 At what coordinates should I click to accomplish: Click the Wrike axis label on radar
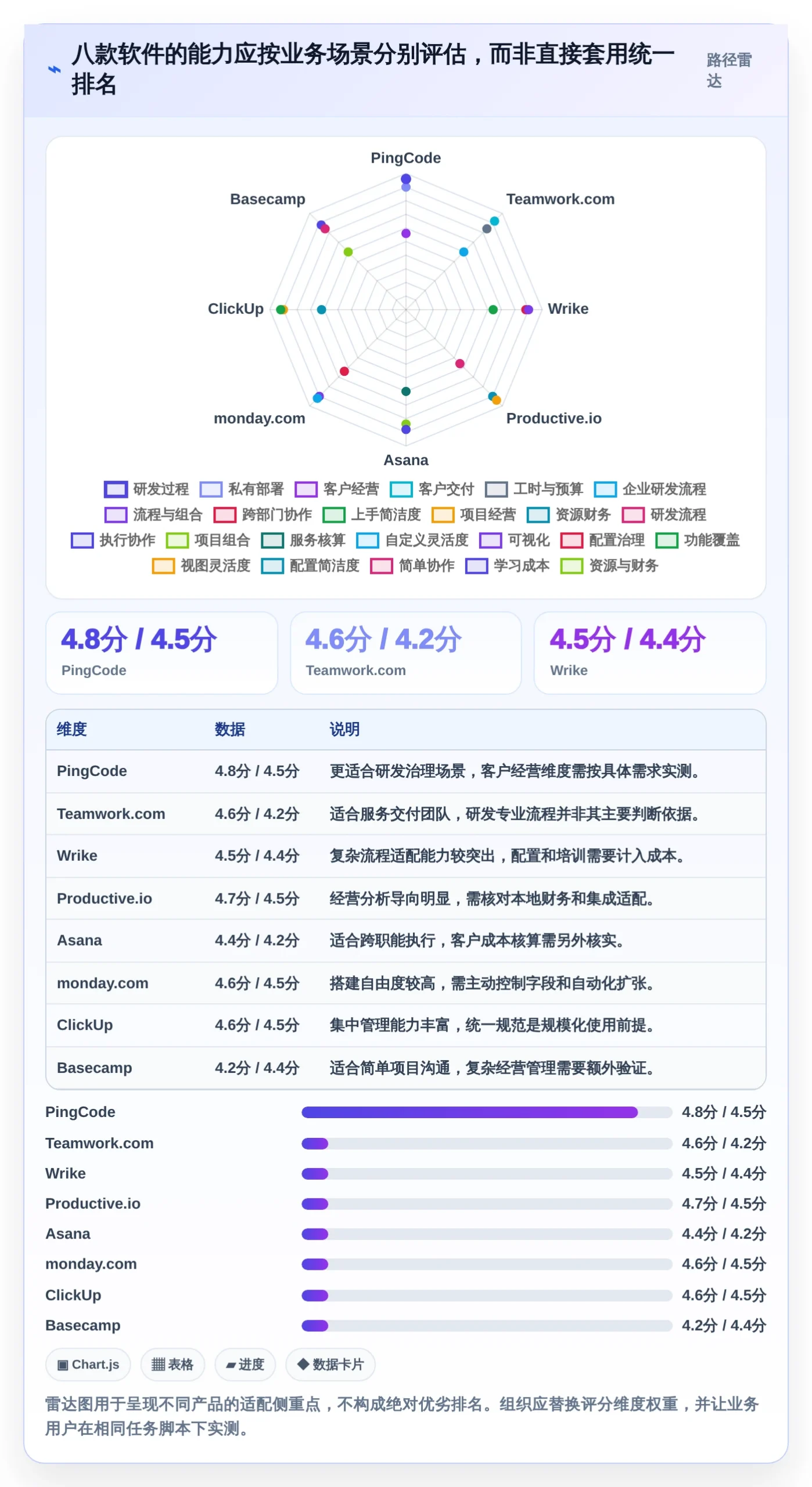pyautogui.click(x=568, y=309)
